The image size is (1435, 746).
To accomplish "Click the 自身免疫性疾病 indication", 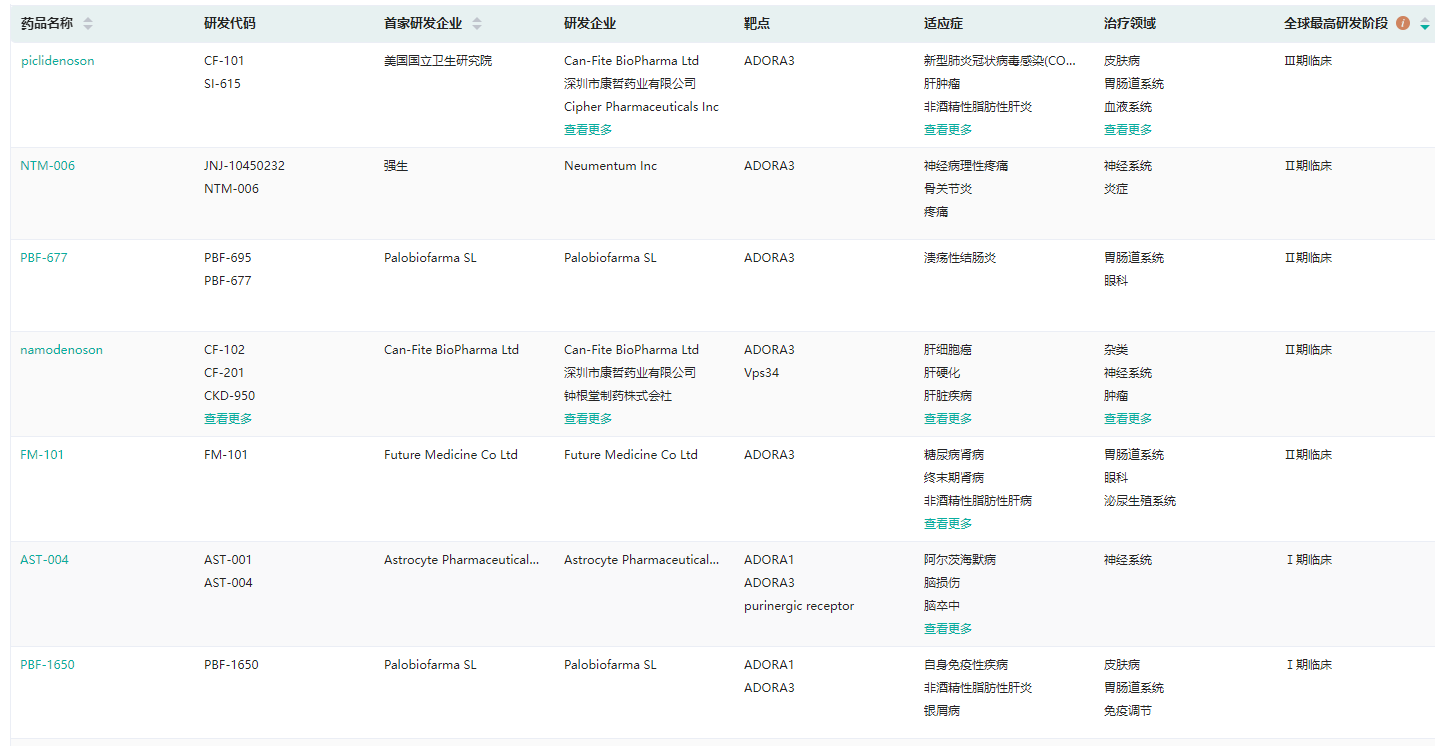I will pyautogui.click(x=966, y=665).
